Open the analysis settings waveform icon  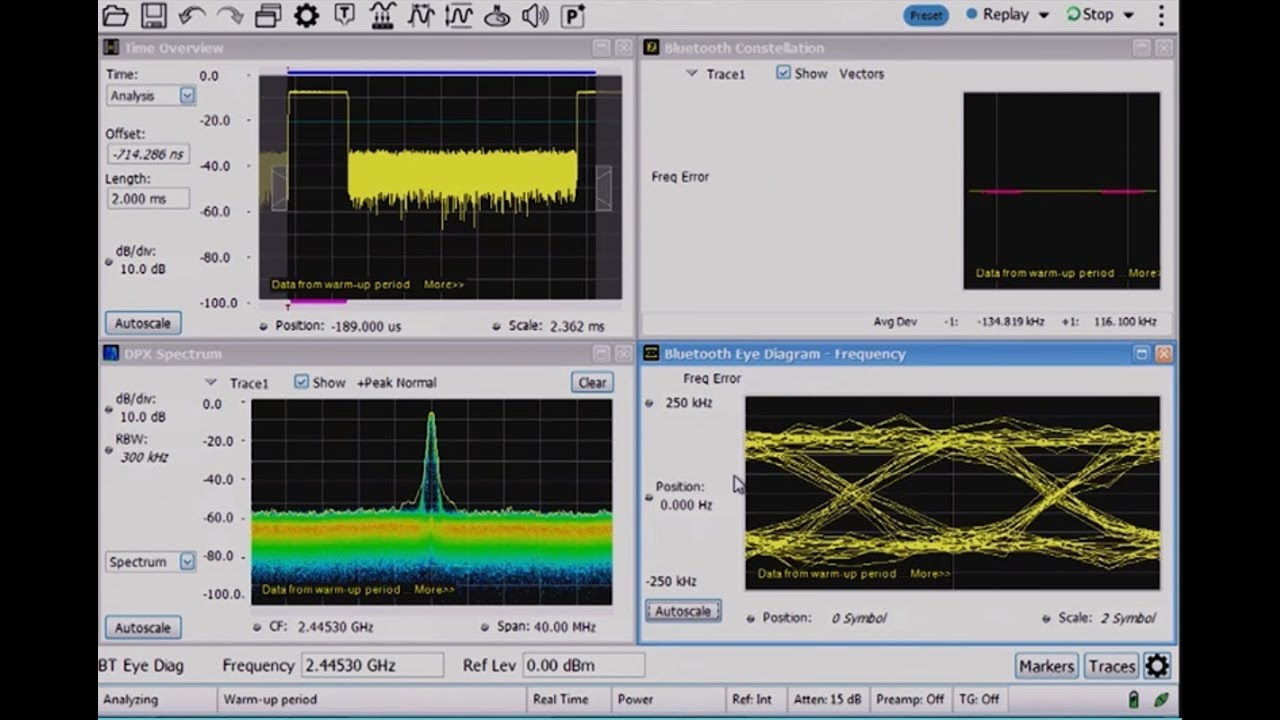click(421, 15)
